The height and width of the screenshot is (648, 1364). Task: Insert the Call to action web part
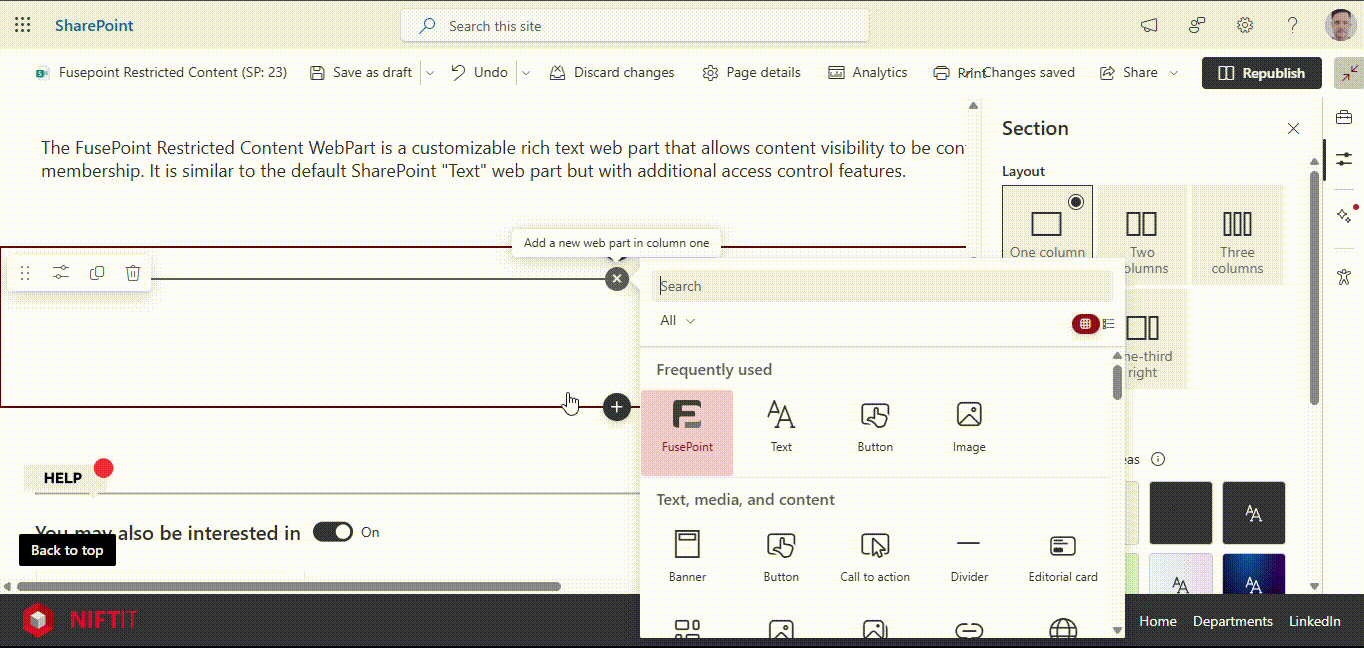click(875, 557)
